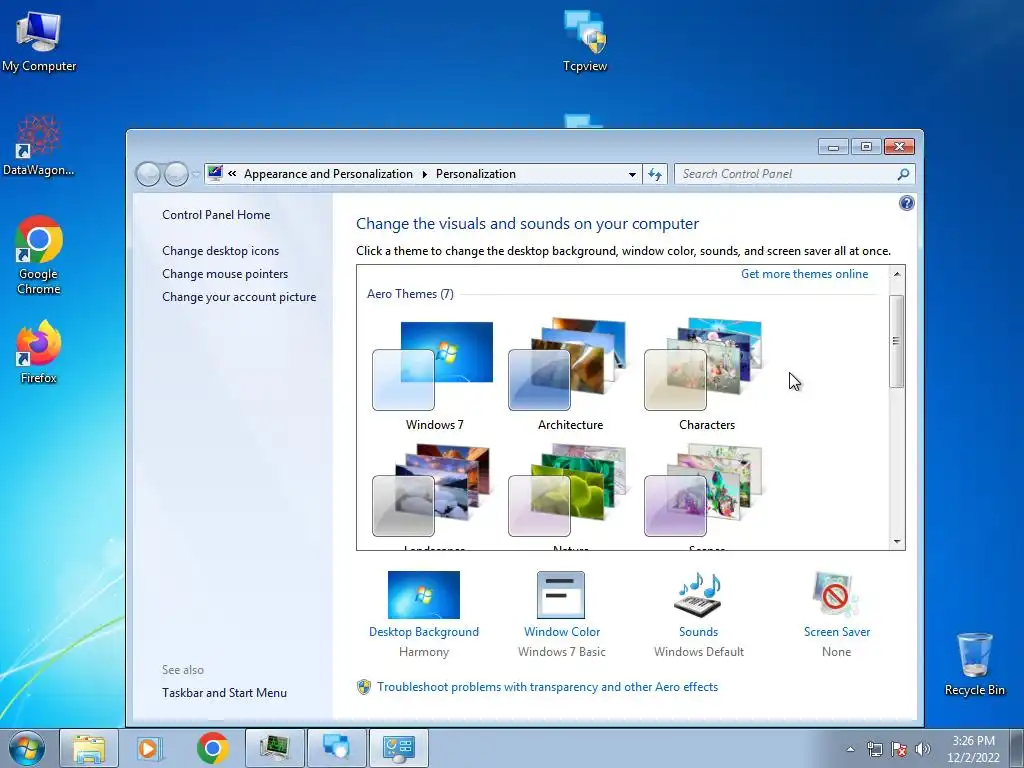Open Get more themes online link
This screenshot has height=768, width=1024.
click(x=805, y=274)
